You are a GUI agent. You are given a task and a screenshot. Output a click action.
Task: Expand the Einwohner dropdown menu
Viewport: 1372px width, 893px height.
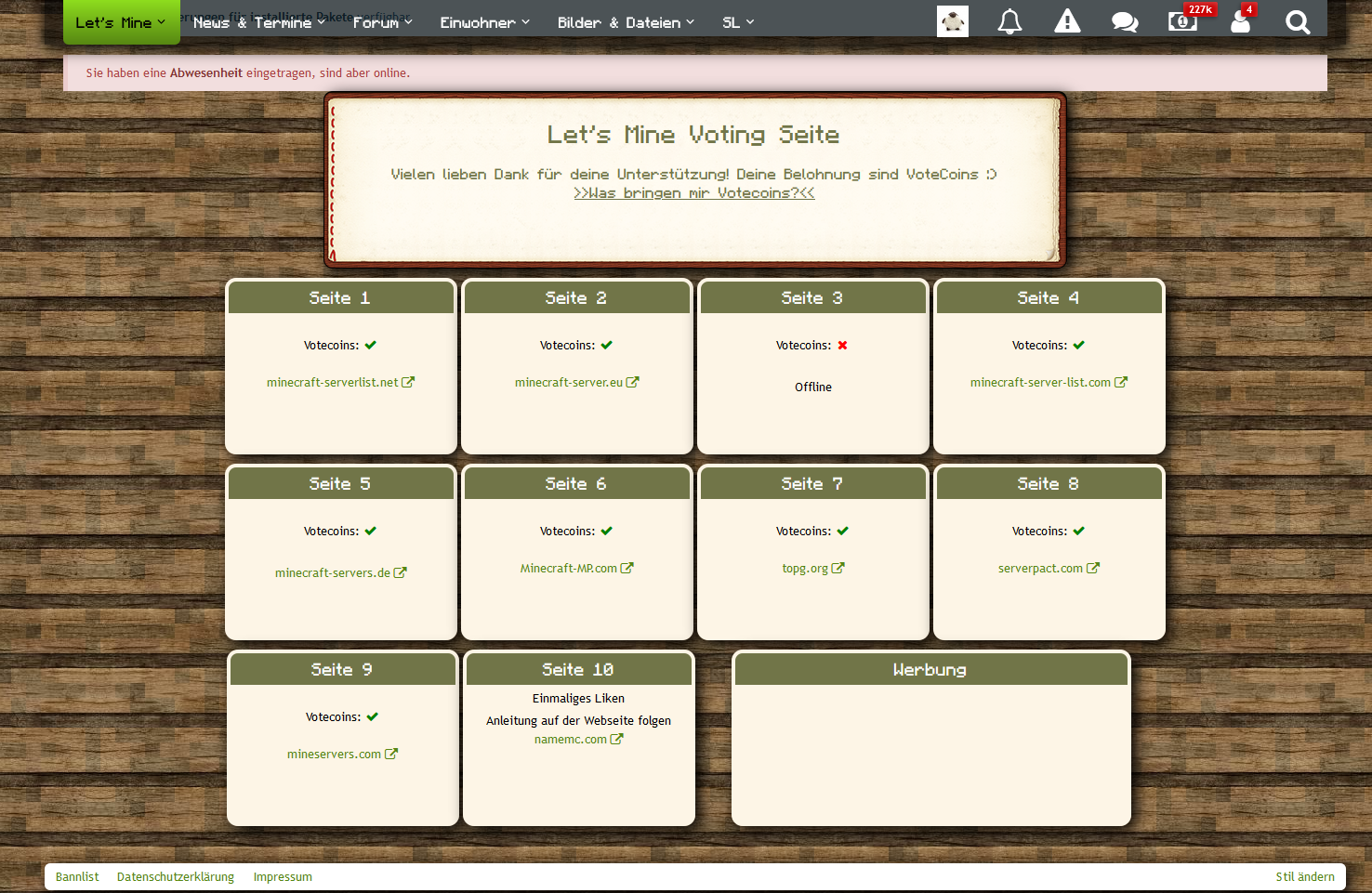pos(484,22)
